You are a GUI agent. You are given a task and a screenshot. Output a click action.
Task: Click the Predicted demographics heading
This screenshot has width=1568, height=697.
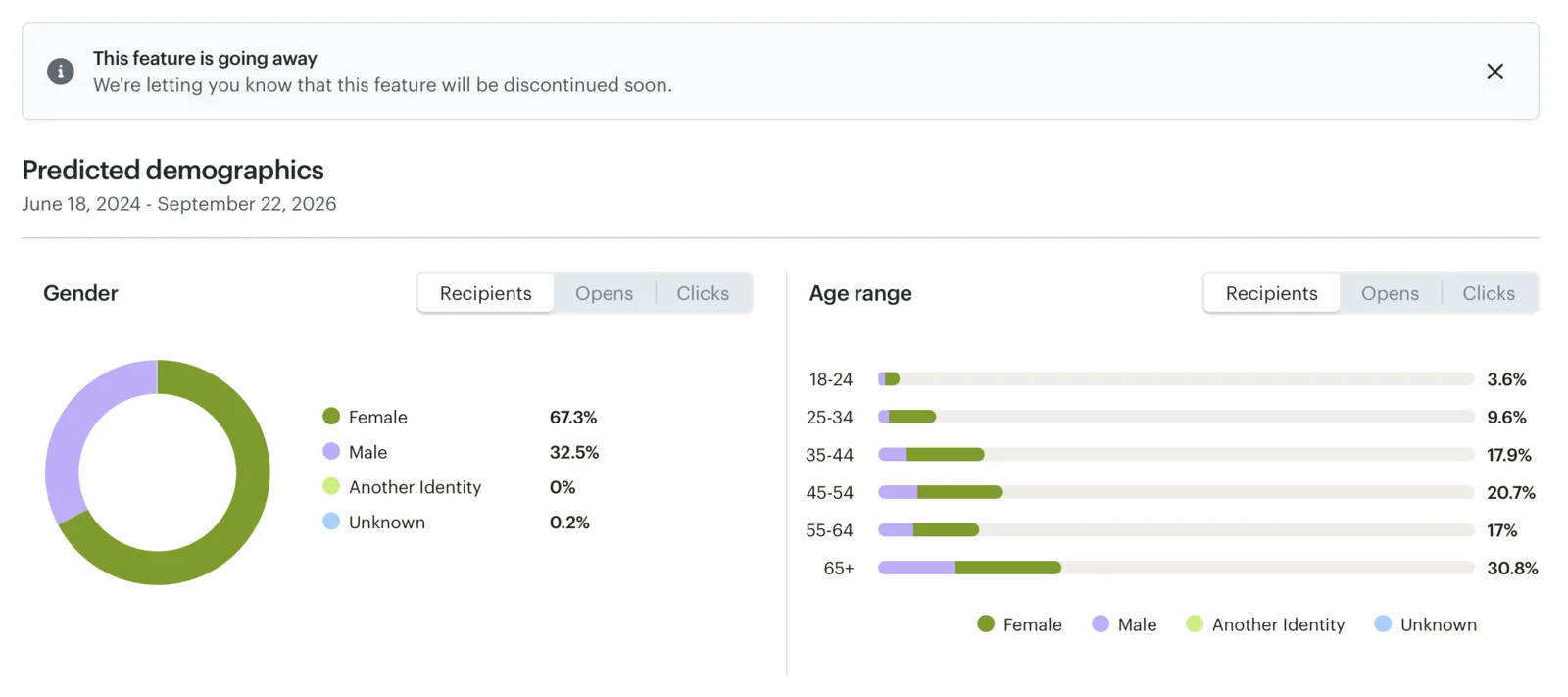[172, 170]
